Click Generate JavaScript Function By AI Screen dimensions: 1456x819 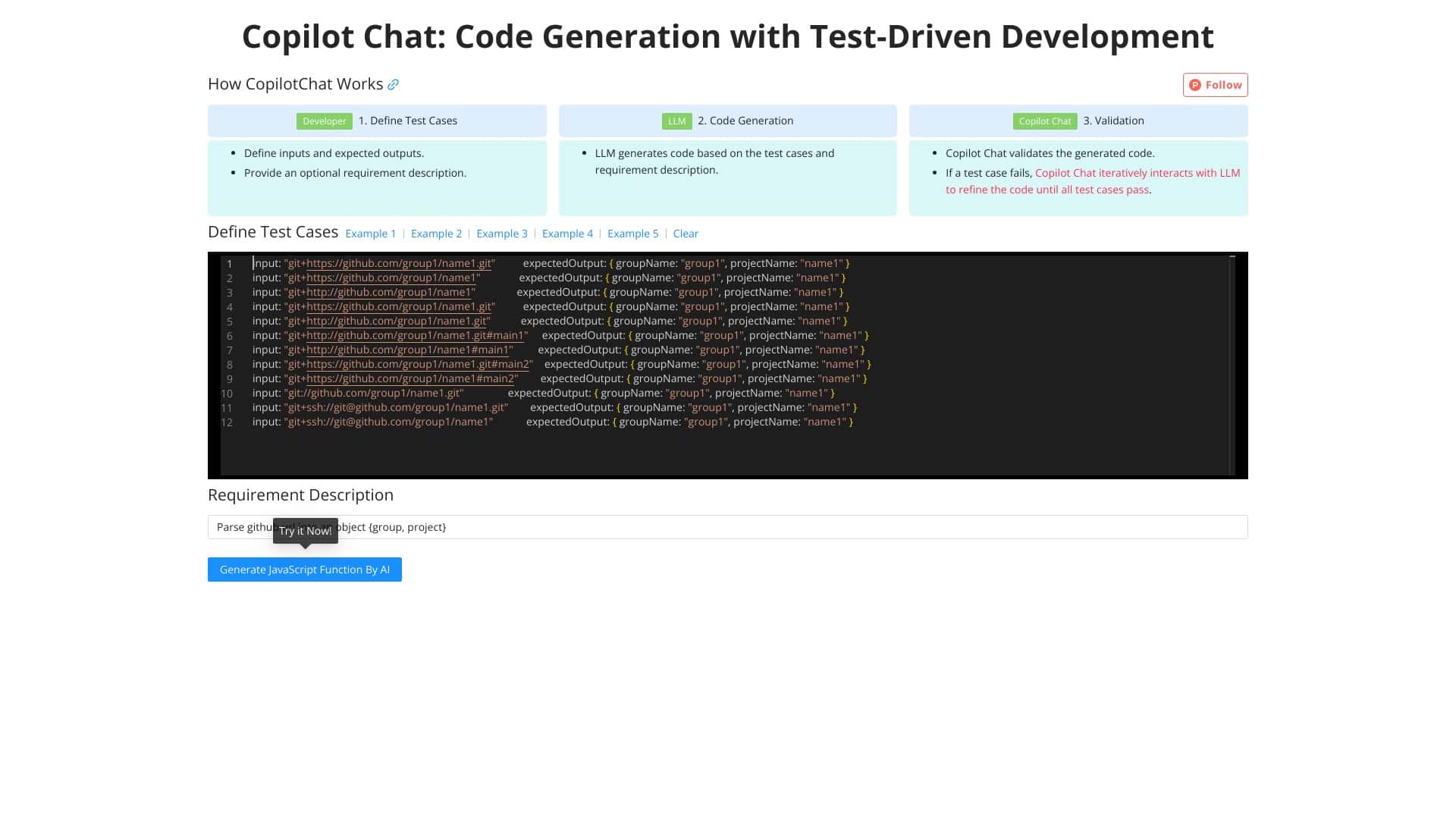(304, 570)
